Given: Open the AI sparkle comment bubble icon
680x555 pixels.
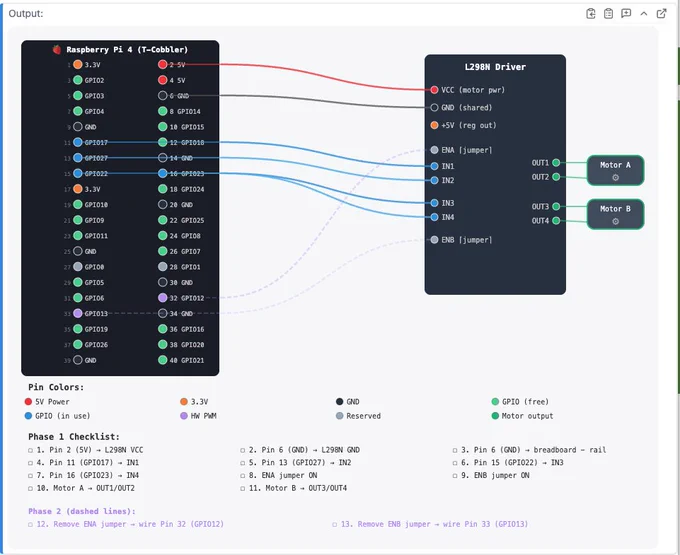Looking at the screenshot, I should tap(626, 13).
